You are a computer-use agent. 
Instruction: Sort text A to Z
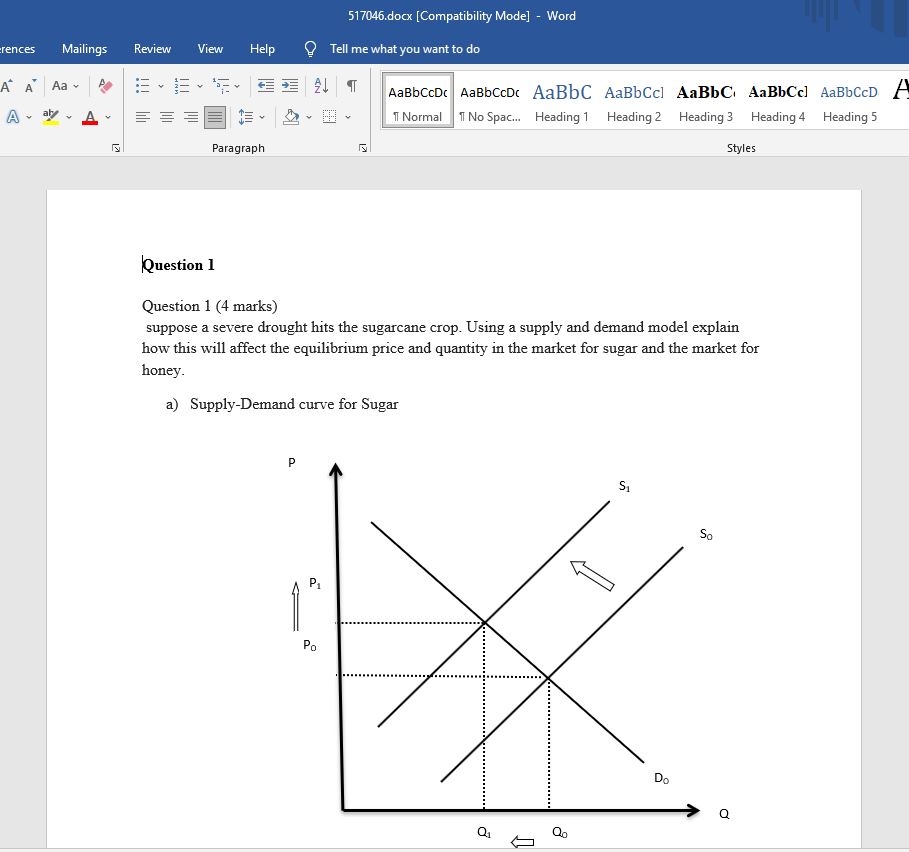click(x=321, y=86)
